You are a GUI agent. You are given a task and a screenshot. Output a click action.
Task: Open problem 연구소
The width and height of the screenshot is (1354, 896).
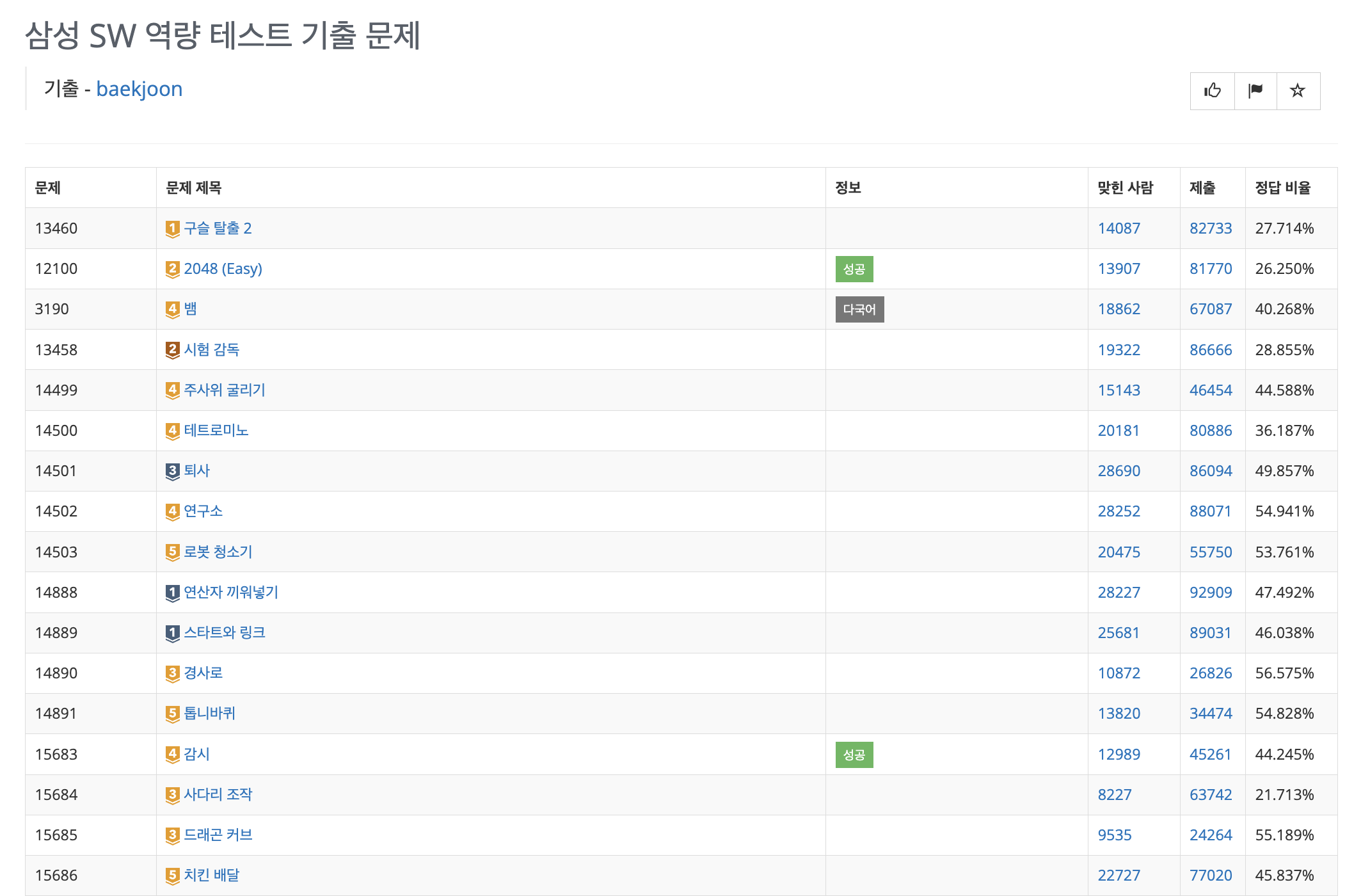coord(203,511)
